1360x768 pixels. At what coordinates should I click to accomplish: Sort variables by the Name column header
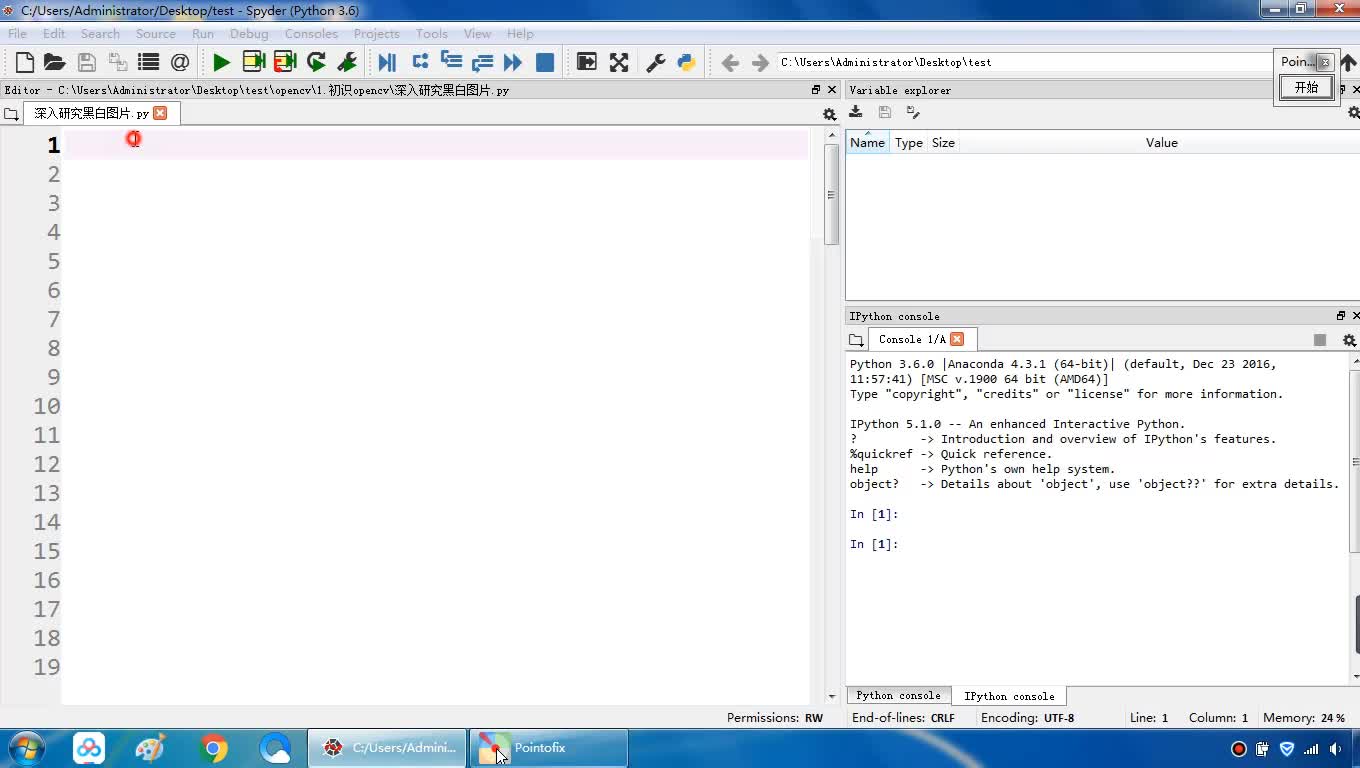click(867, 143)
